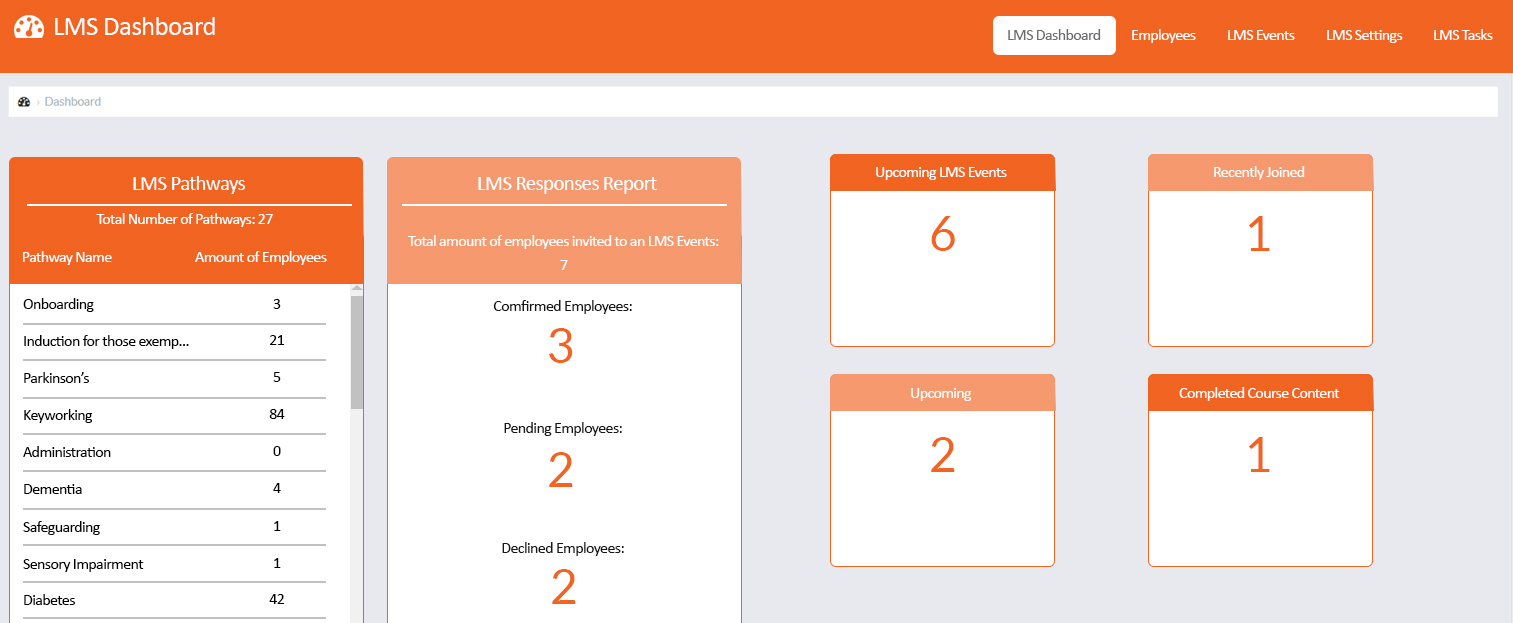The width and height of the screenshot is (1513, 623).
Task: Switch to the LMS Events tab
Action: (x=1261, y=35)
